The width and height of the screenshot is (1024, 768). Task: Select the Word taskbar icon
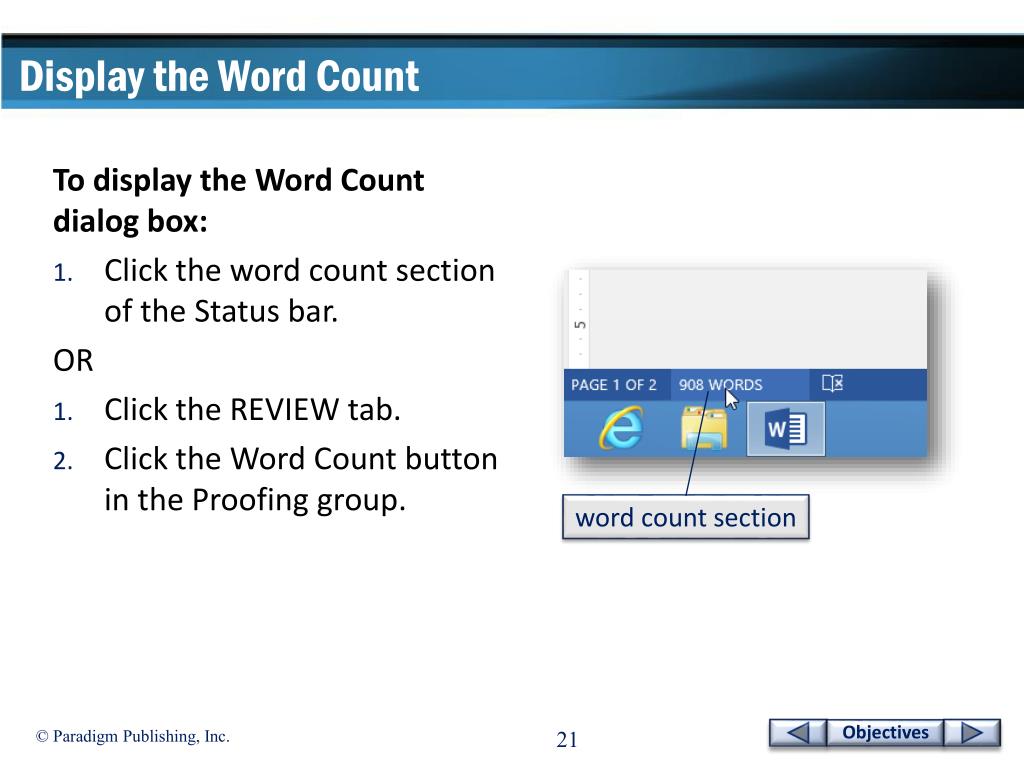pyautogui.click(x=786, y=429)
